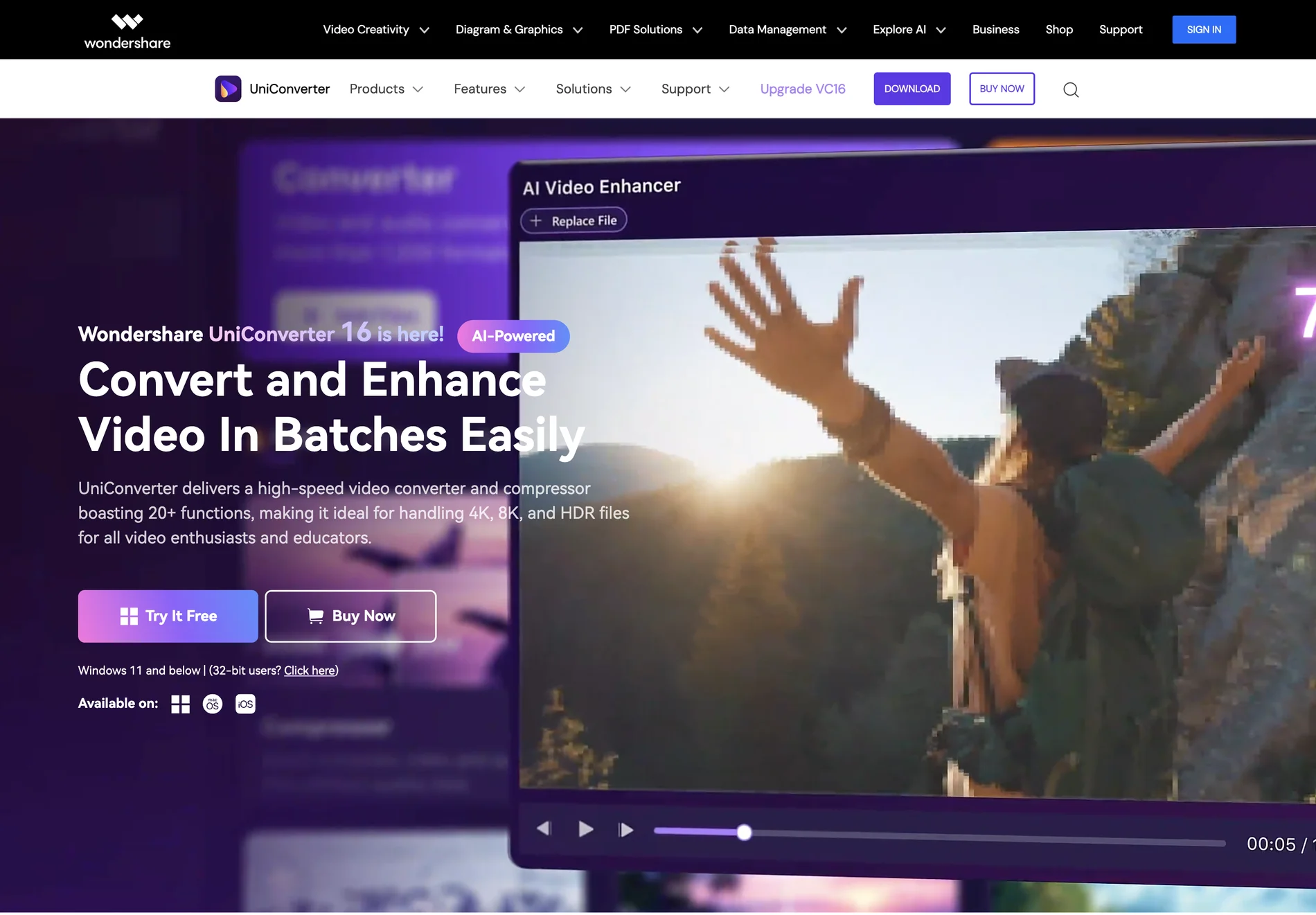Click the UniConverter brand name
This screenshot has width=1316, height=915.
290,89
